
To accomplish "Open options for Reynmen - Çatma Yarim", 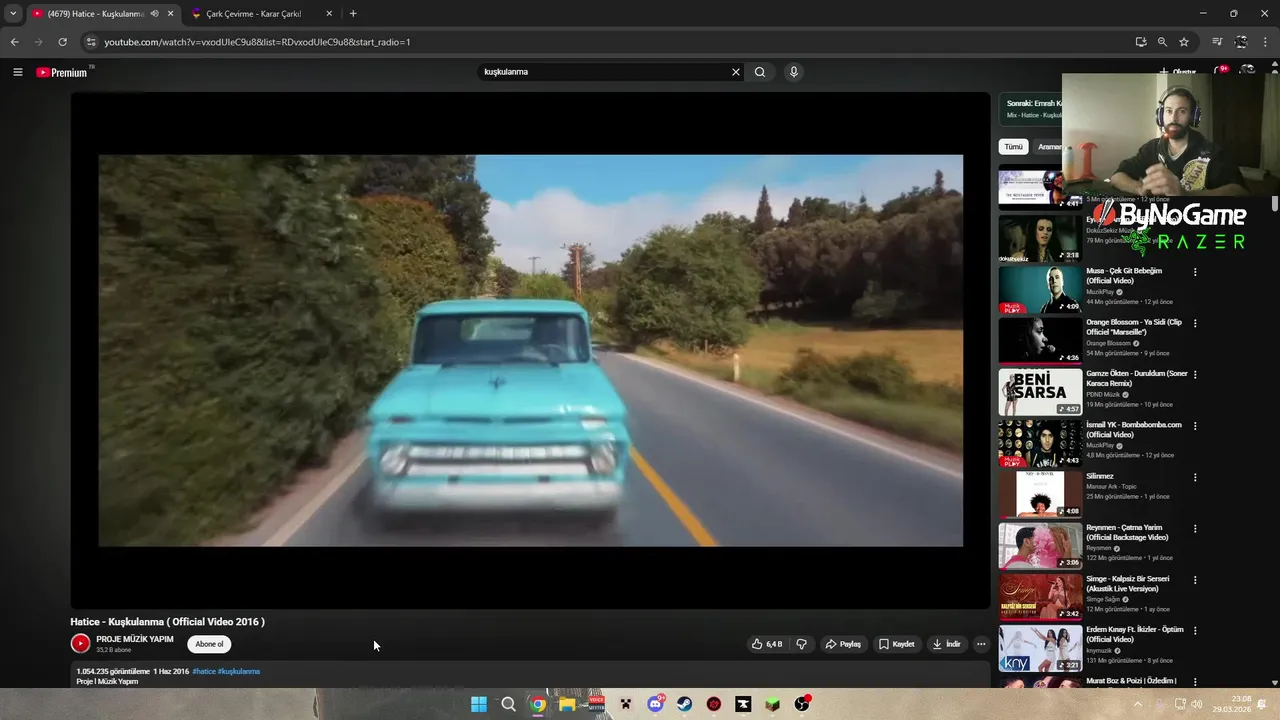I will pos(1195,528).
